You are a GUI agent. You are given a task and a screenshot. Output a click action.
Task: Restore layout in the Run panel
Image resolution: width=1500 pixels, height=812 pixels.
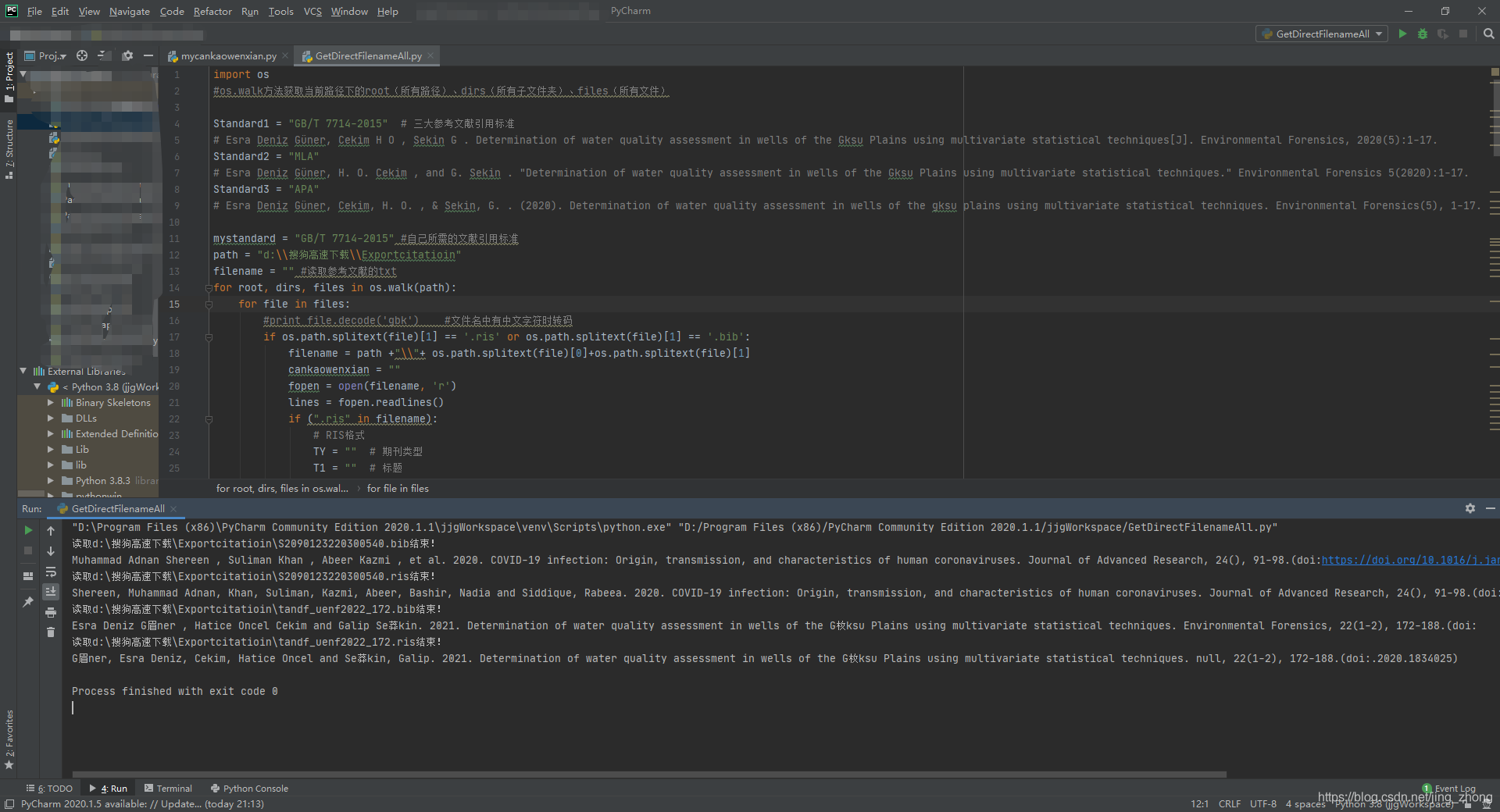pyautogui.click(x=28, y=576)
